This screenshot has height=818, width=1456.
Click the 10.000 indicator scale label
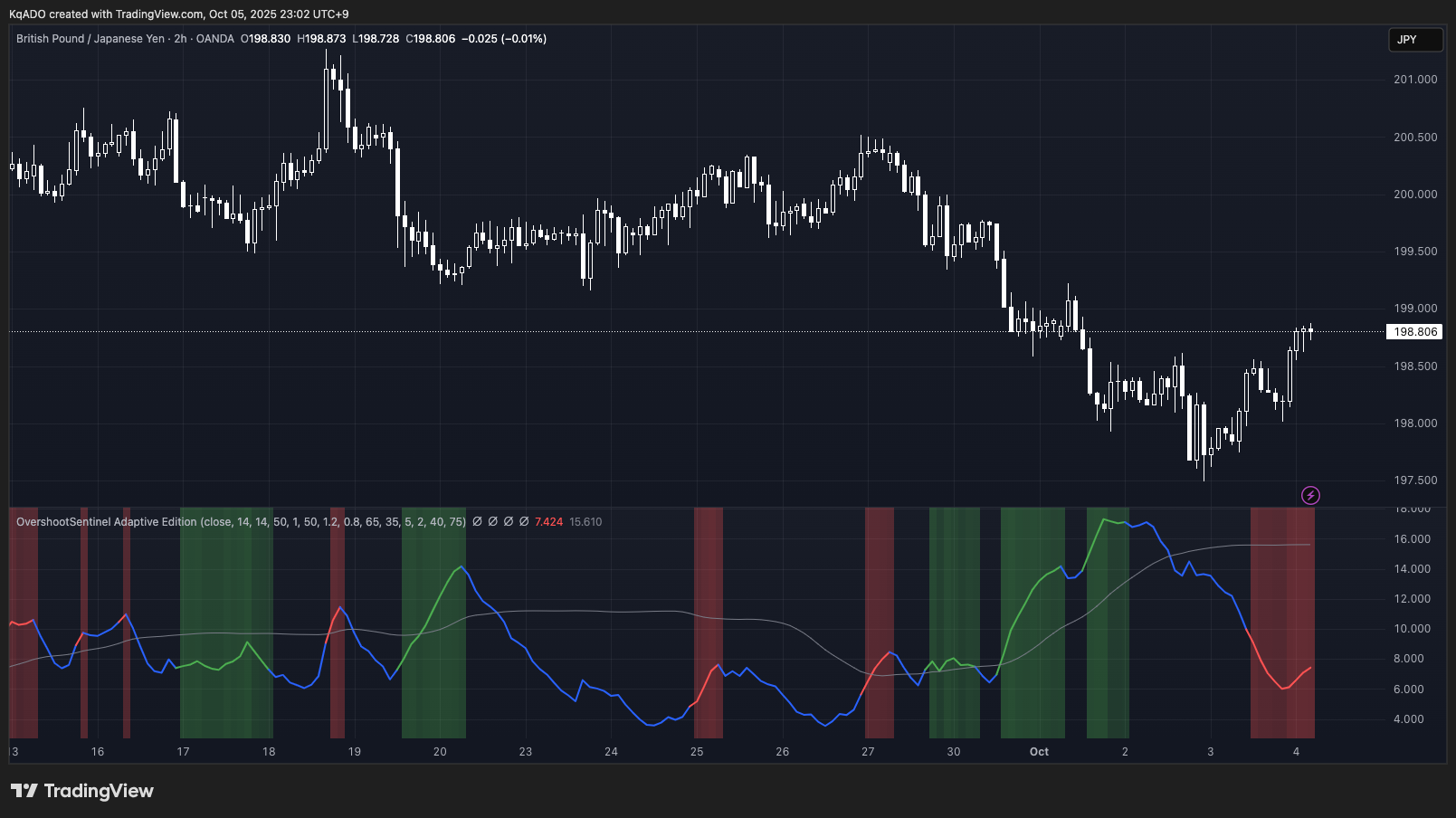point(1412,629)
